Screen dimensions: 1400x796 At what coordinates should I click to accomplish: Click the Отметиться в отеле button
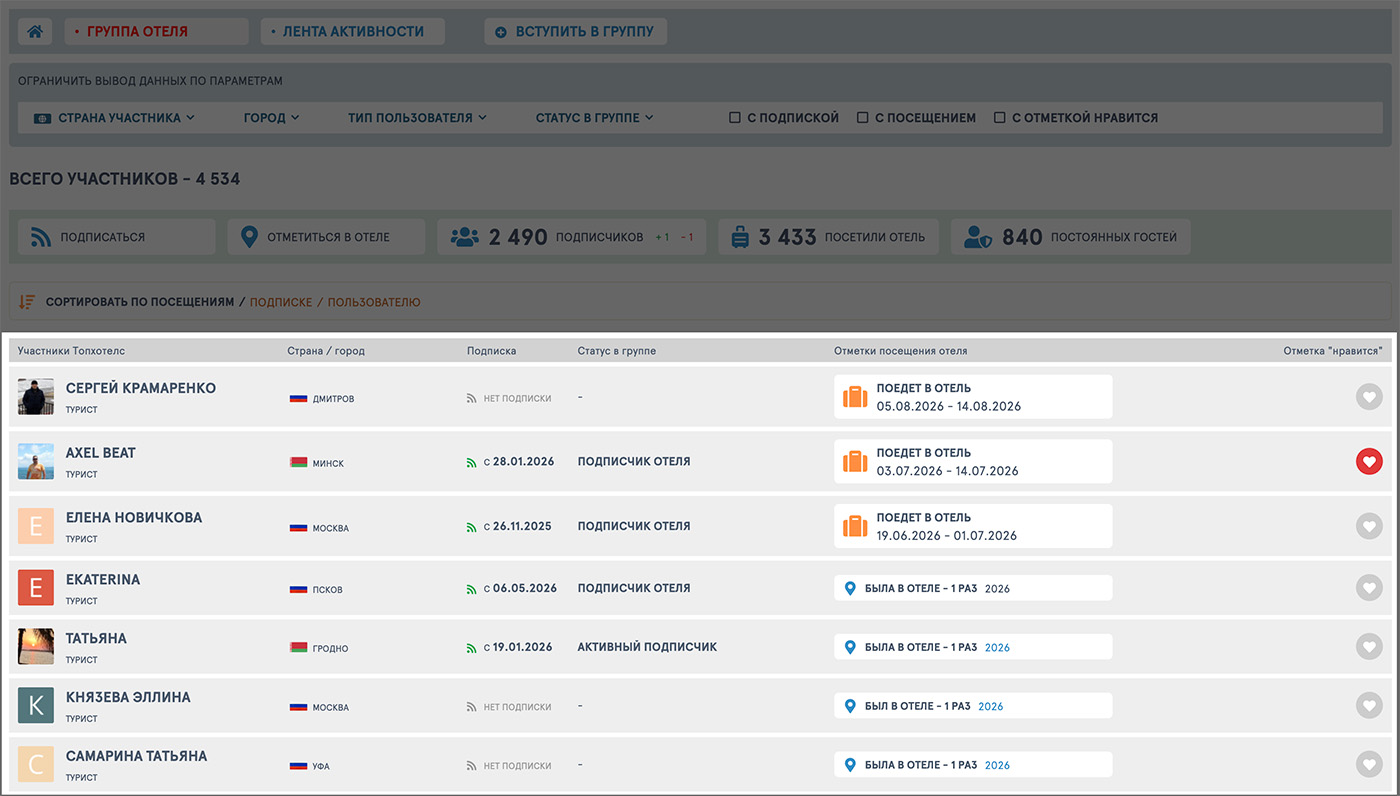point(327,237)
